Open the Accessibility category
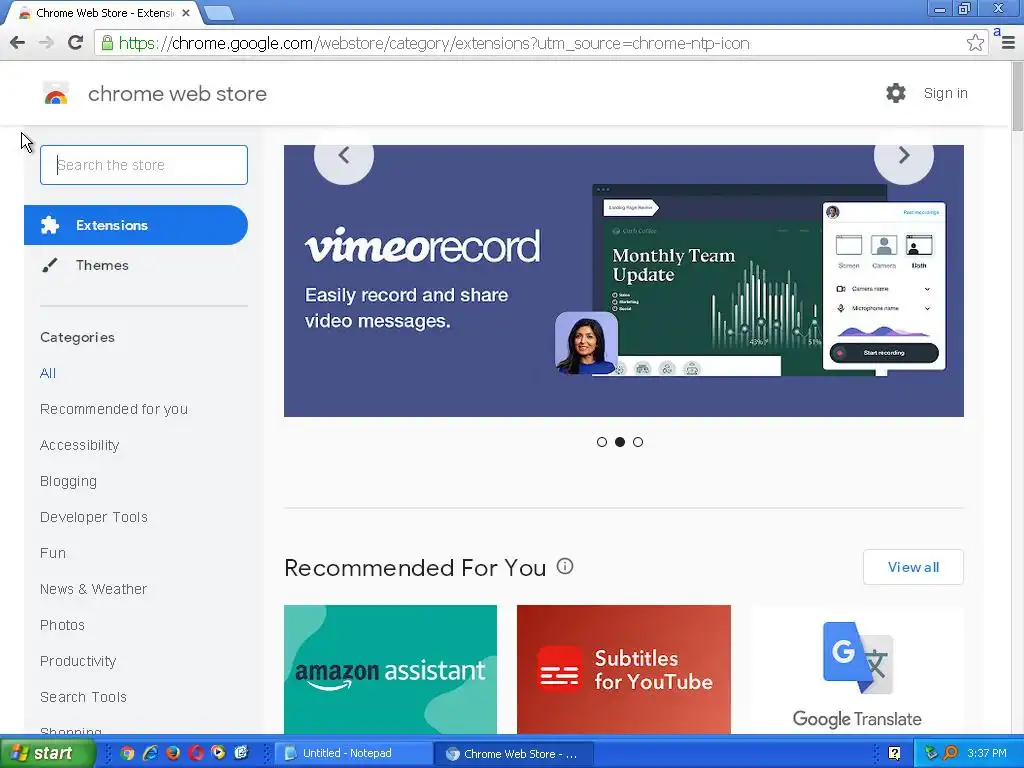This screenshot has height=768, width=1024. tap(80, 445)
